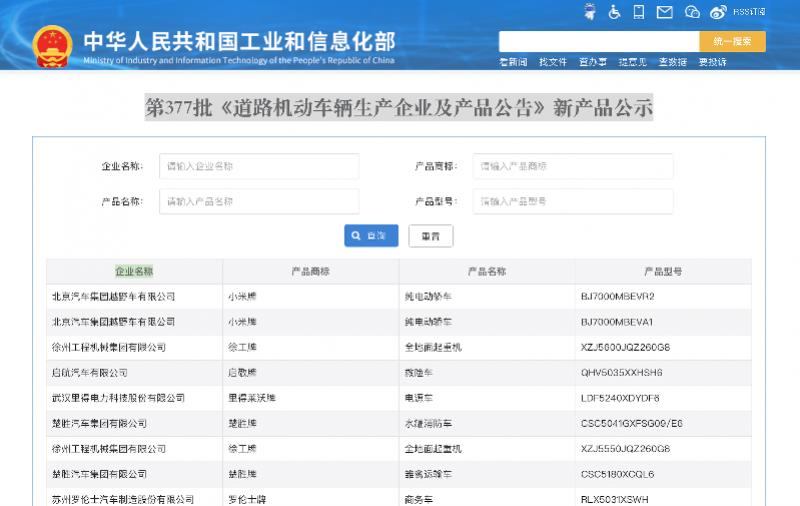Open the Weibo icon in header
The width and height of the screenshot is (800, 506).
coord(718,12)
